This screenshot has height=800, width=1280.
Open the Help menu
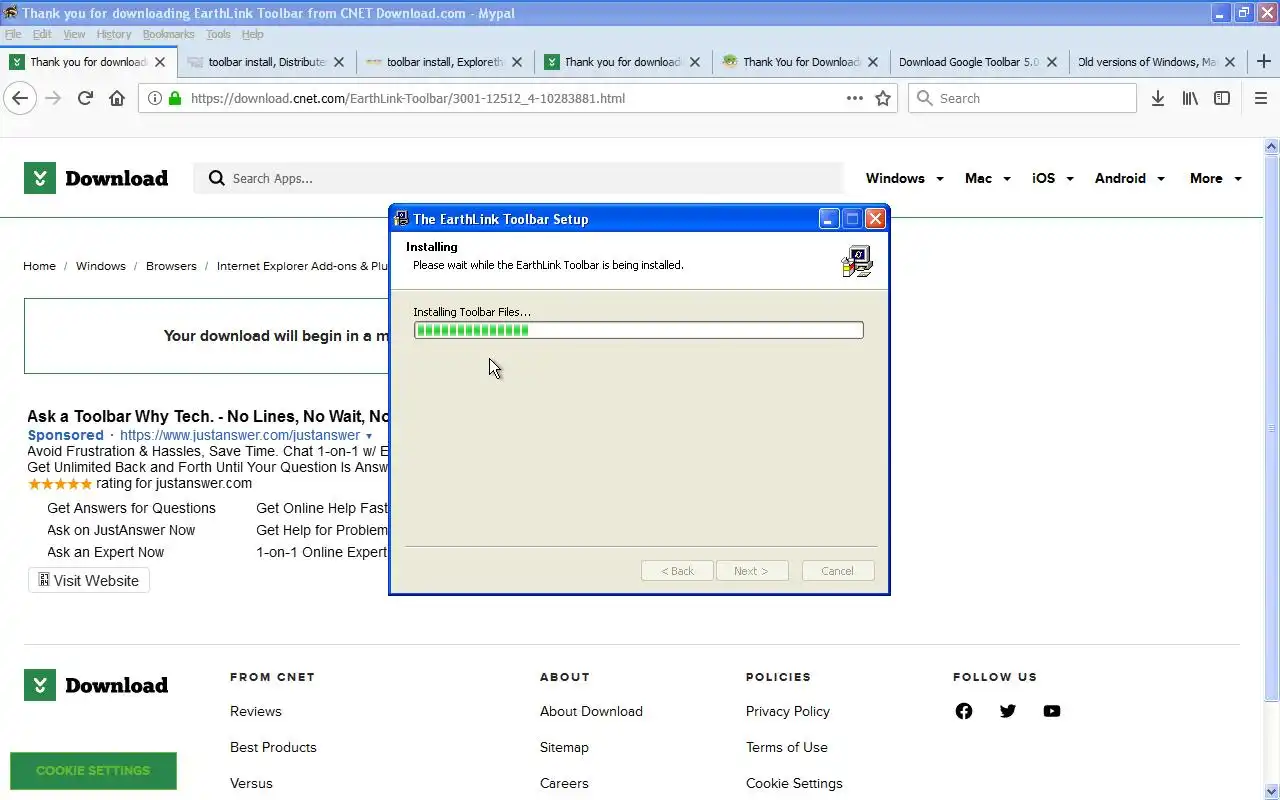pos(252,34)
